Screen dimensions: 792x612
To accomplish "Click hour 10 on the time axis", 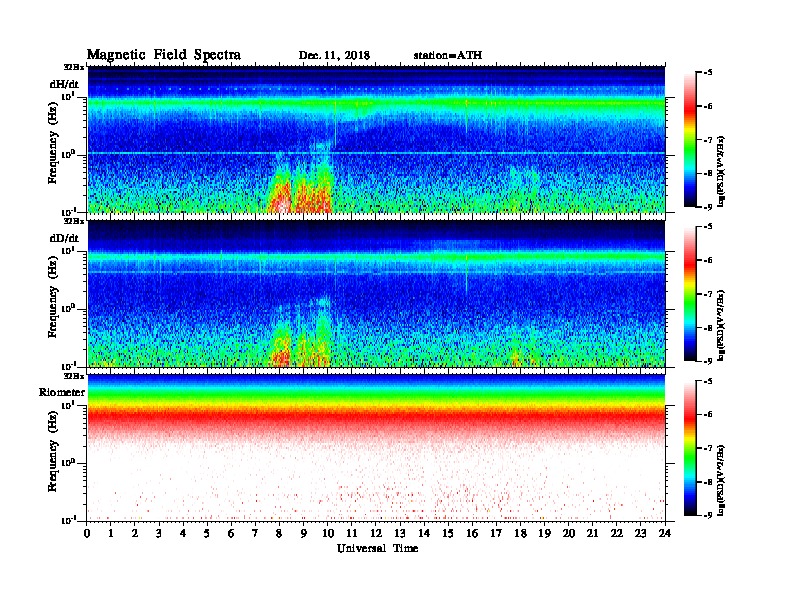I will tap(328, 534).
